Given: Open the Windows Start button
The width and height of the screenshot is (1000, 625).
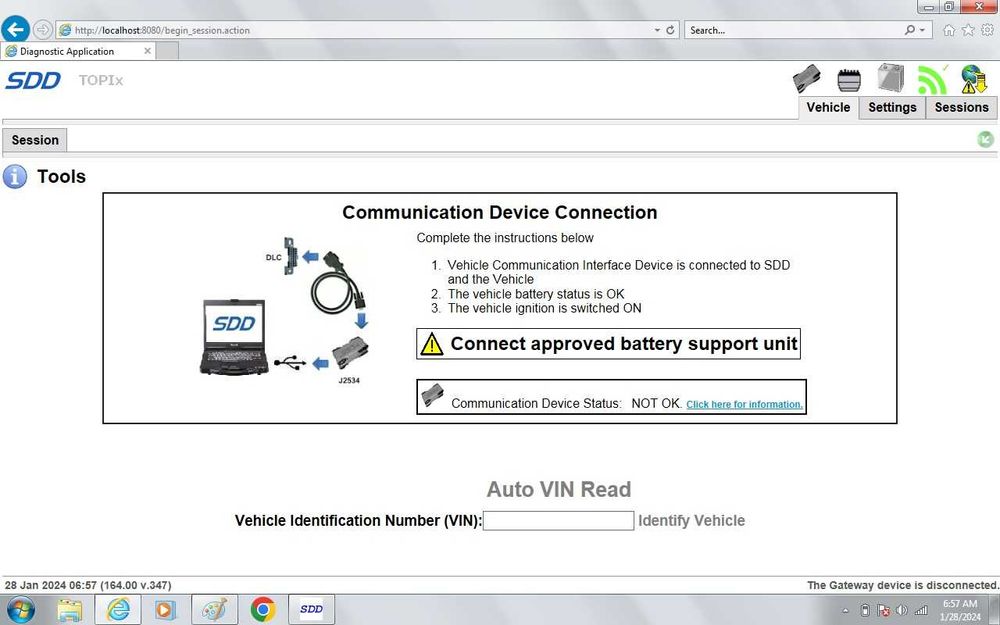Looking at the screenshot, I should 20,610.
